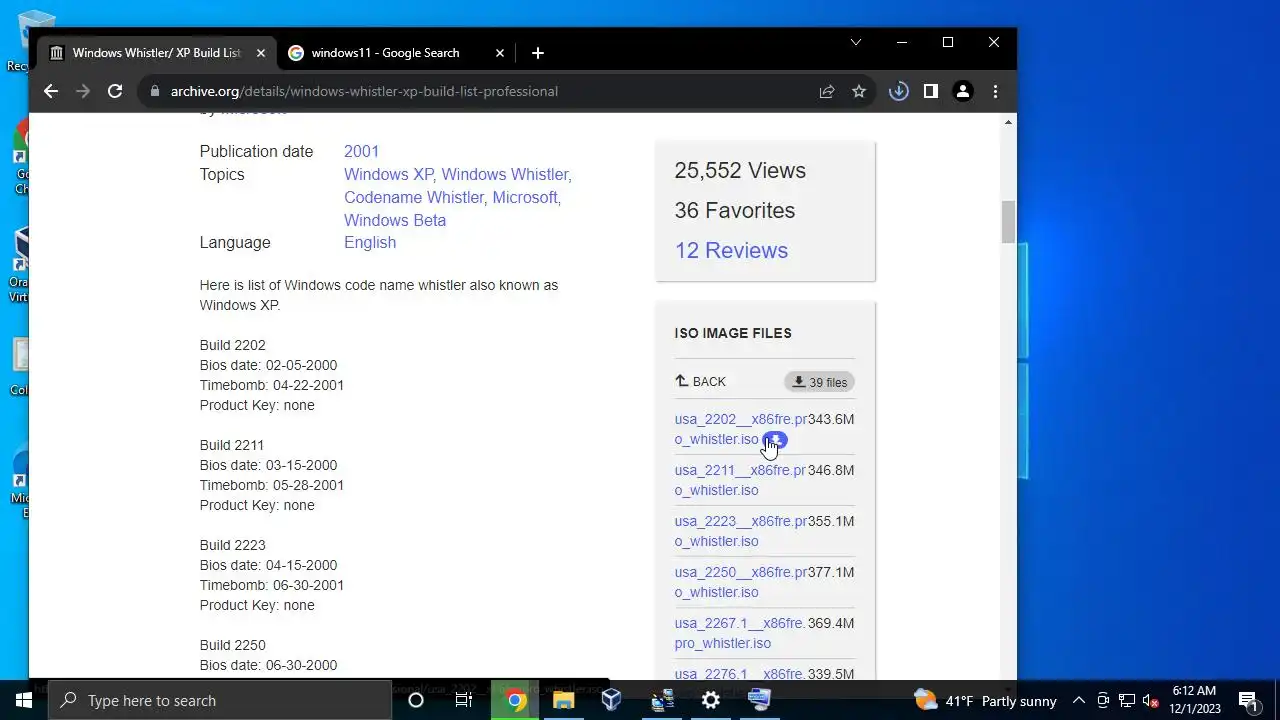The height and width of the screenshot is (720, 1280).
Task: Click the browser forward arrow
Action: coord(83,91)
